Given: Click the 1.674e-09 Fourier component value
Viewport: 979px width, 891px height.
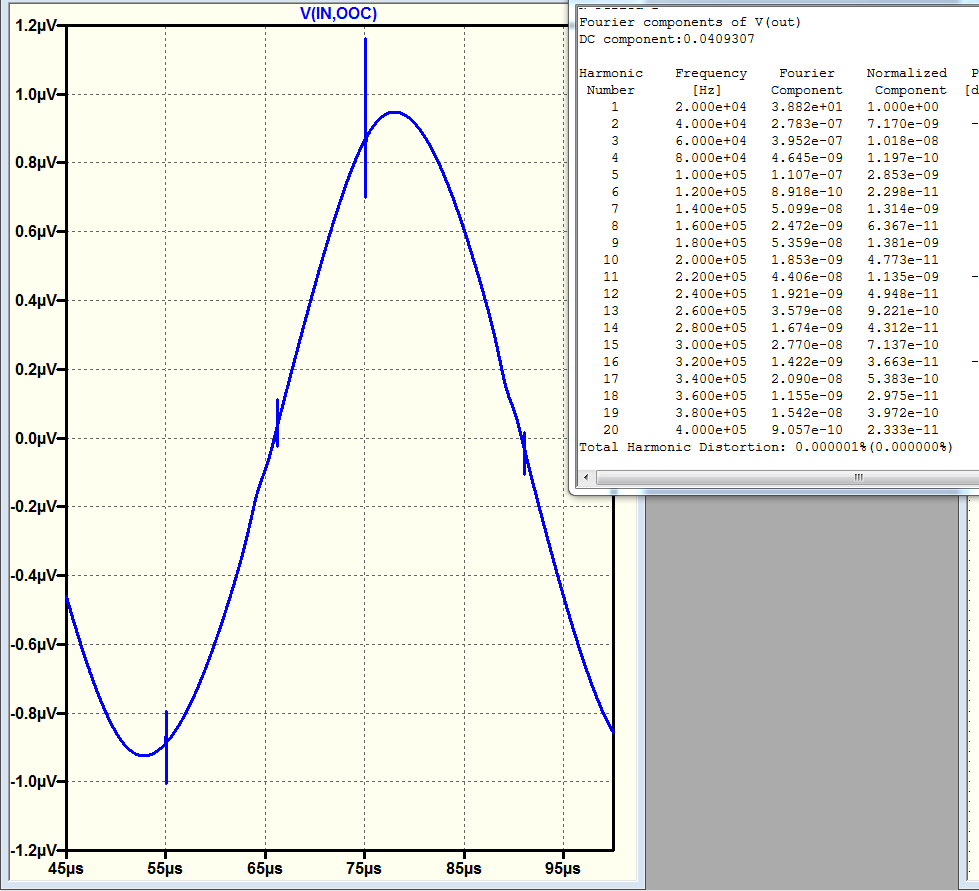Looking at the screenshot, I should (807, 328).
